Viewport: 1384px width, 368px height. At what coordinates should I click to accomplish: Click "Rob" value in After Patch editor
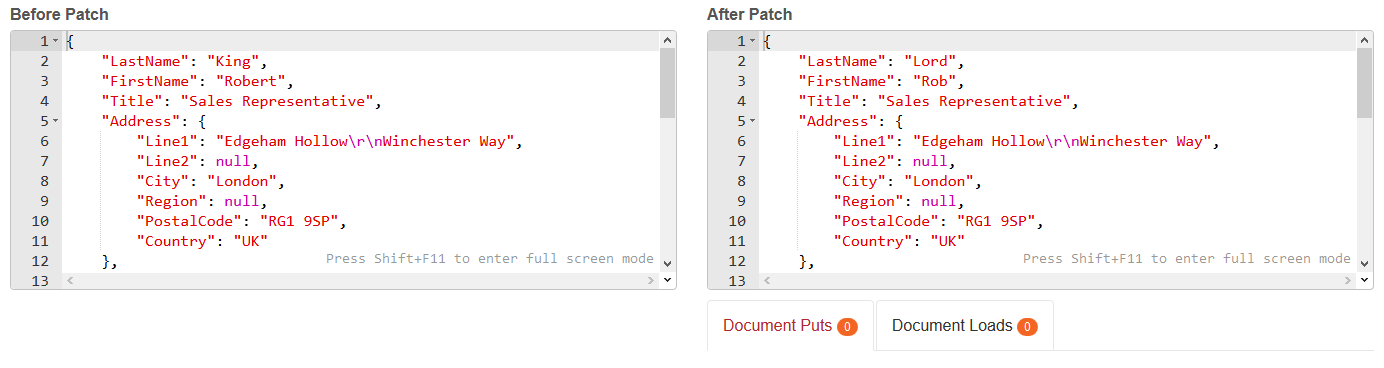click(x=935, y=81)
